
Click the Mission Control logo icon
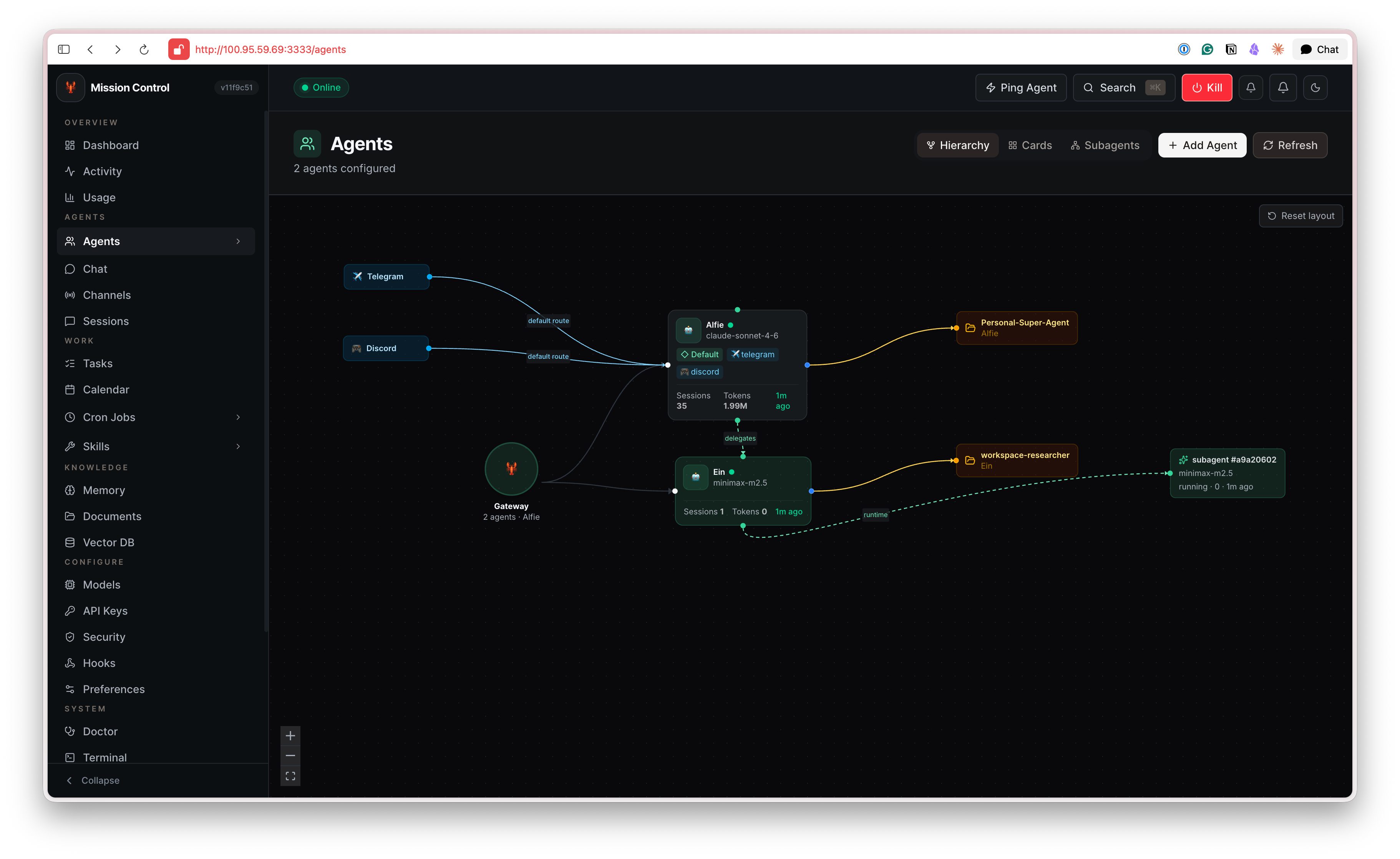point(71,88)
